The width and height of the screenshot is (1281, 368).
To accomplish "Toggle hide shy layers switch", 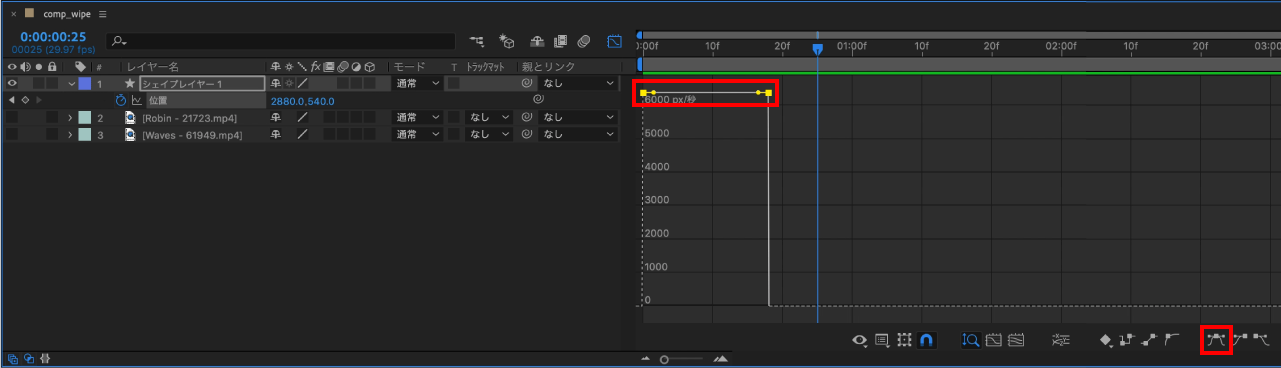I will (537, 42).
